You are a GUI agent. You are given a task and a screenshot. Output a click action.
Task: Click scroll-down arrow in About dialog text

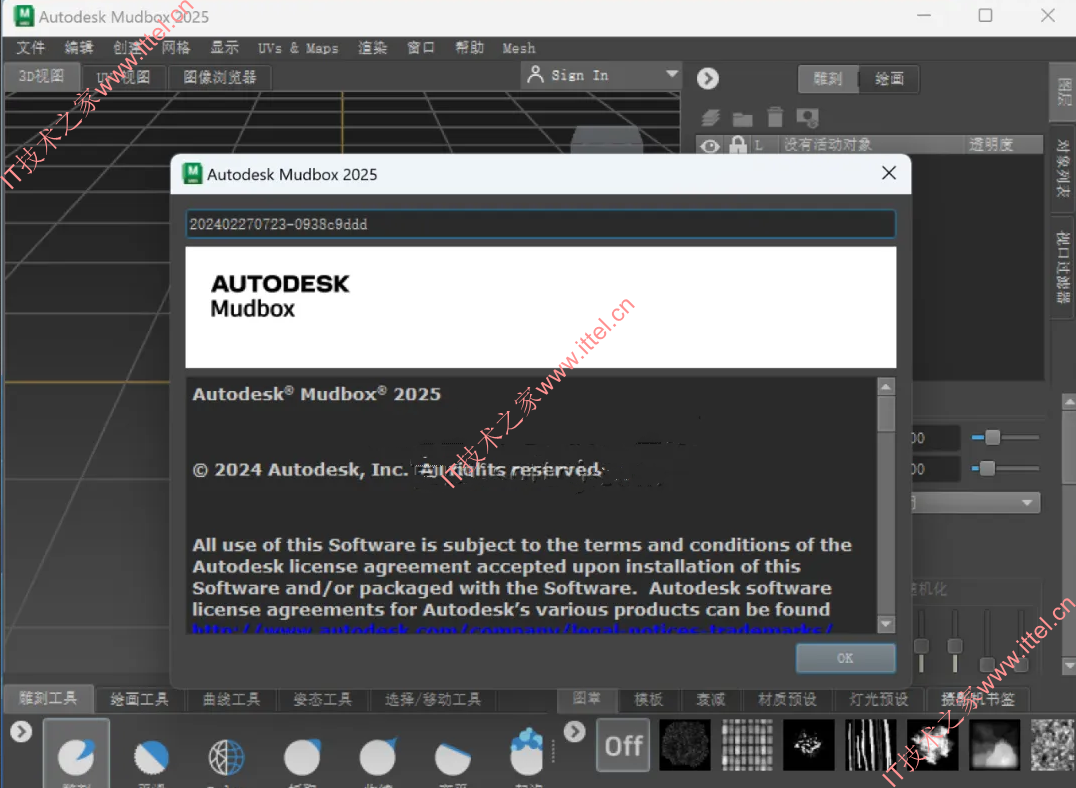tap(886, 624)
